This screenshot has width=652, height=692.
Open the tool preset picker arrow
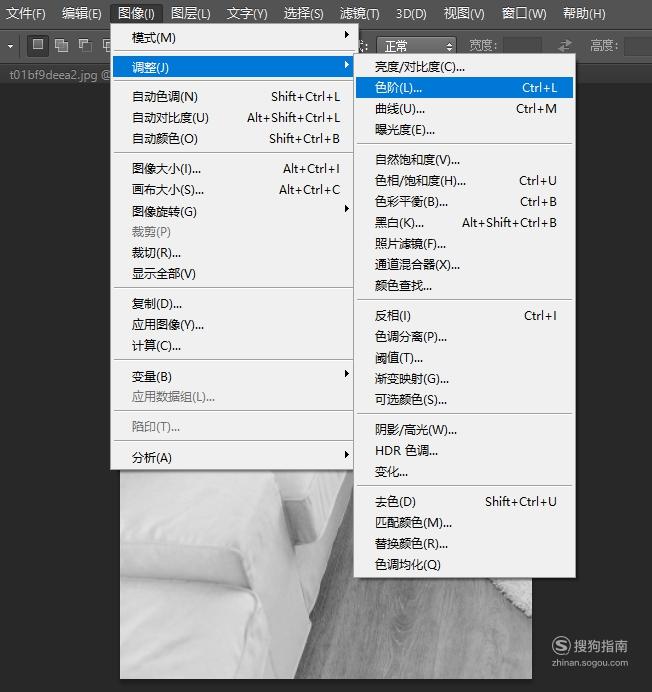[11, 46]
